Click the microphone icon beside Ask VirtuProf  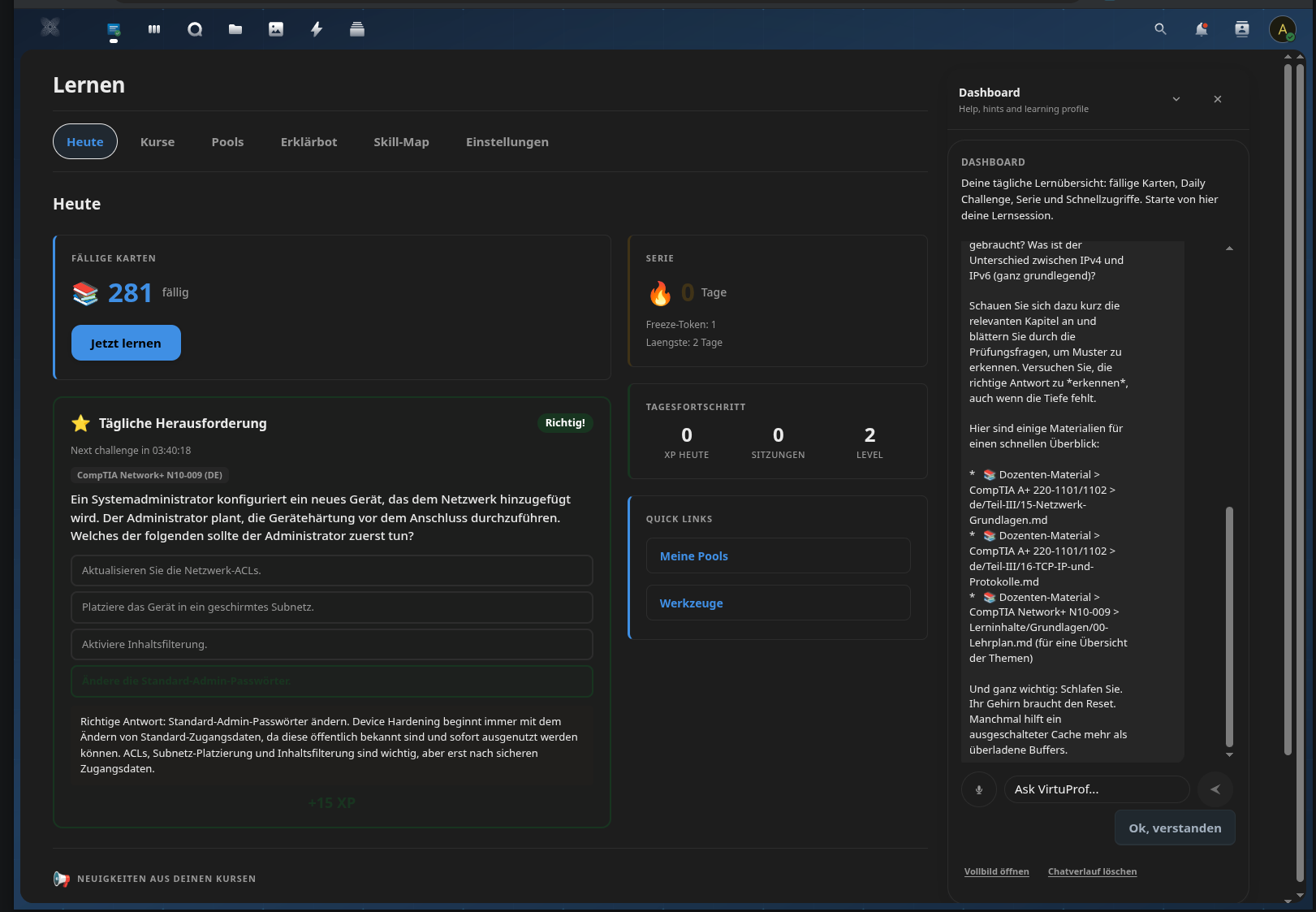[978, 789]
